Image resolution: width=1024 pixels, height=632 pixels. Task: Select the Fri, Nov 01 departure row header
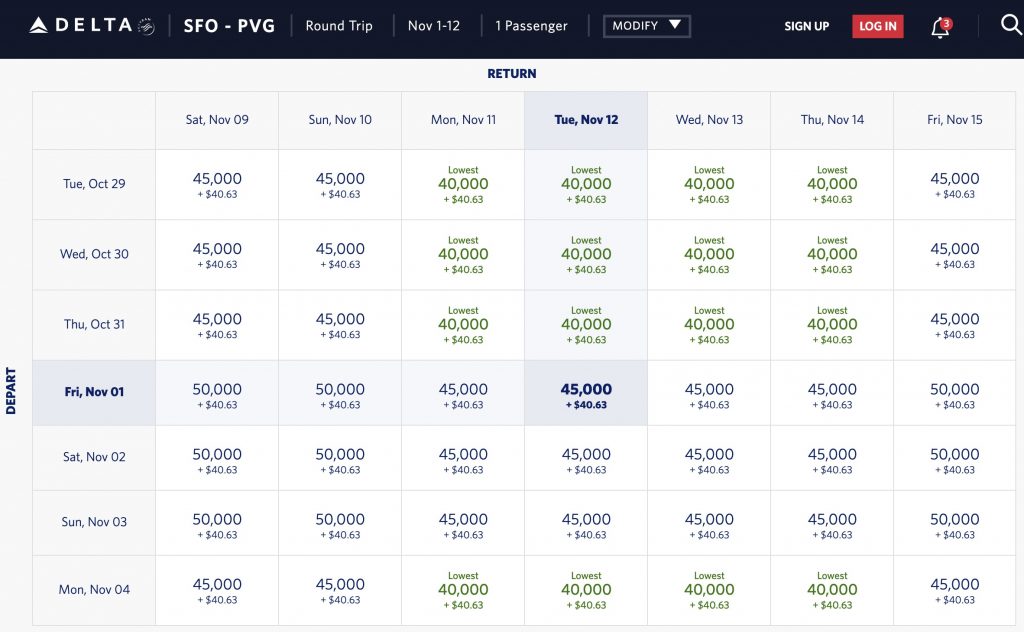pos(94,392)
